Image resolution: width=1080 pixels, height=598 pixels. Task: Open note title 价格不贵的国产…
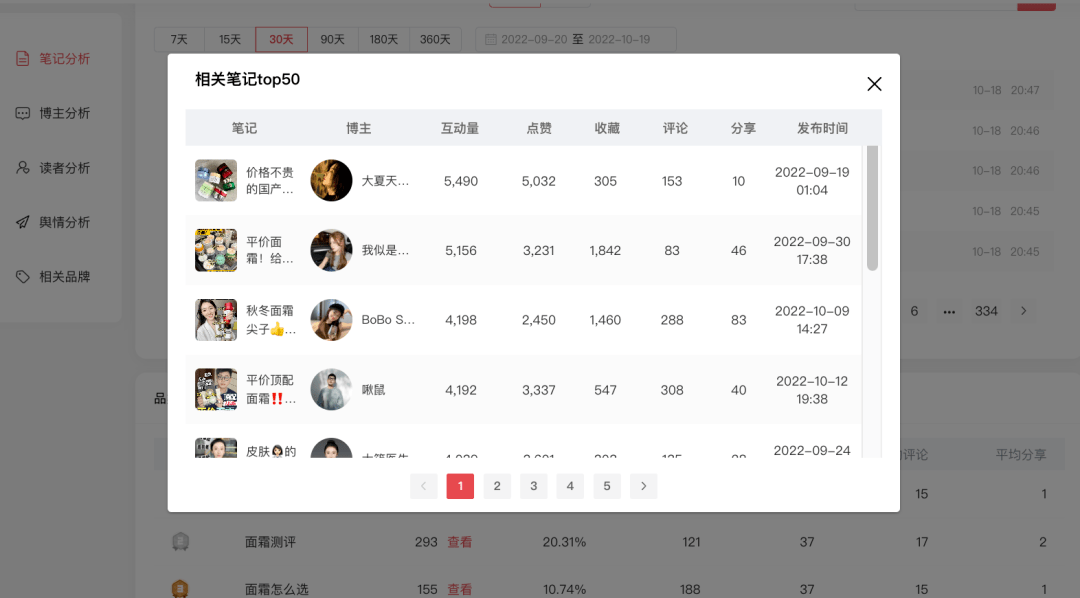(270, 181)
